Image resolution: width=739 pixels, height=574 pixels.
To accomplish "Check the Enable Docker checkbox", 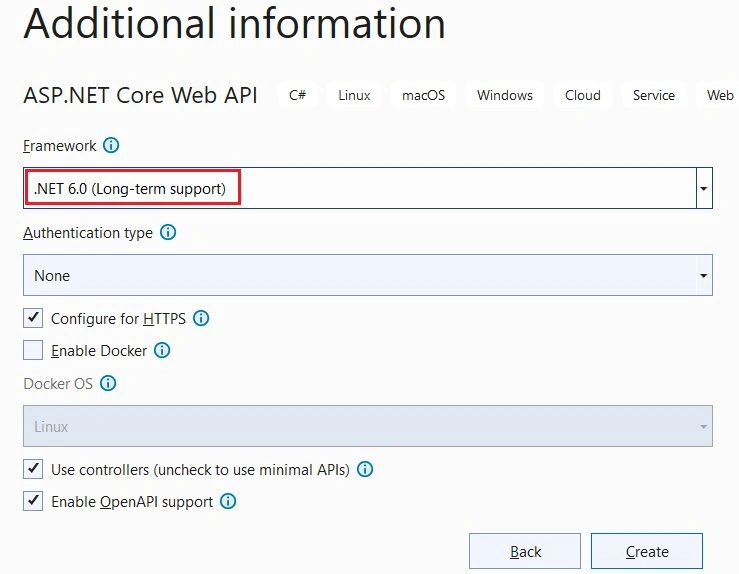I will [x=33, y=350].
